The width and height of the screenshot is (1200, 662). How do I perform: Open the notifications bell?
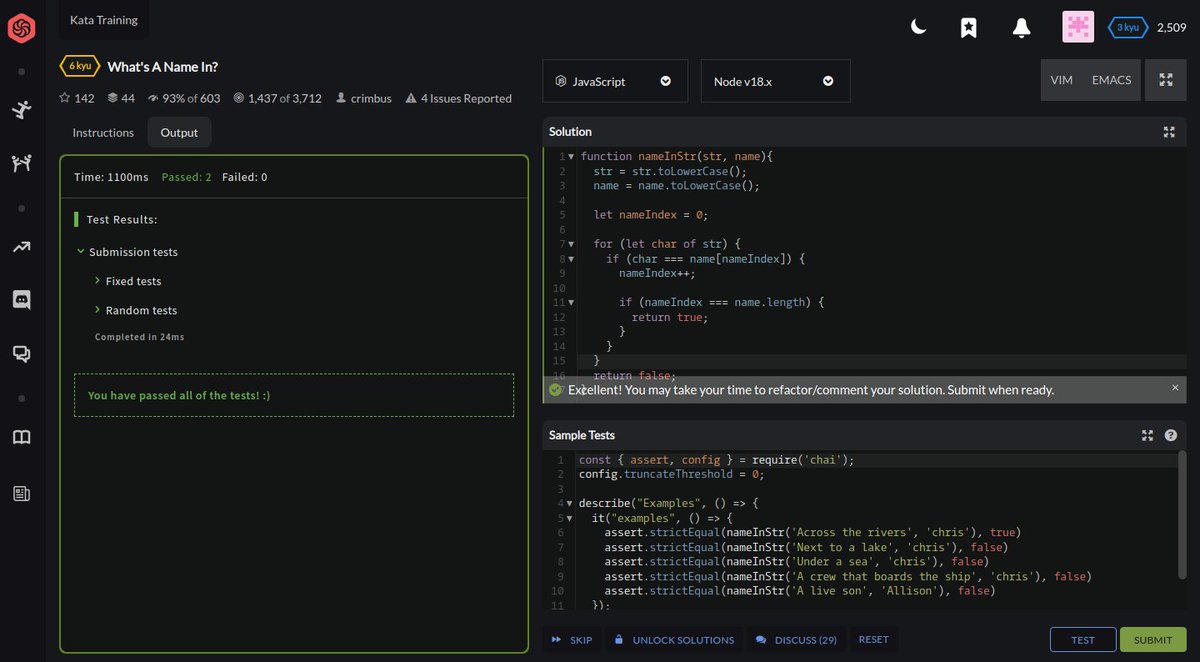[x=1021, y=28]
